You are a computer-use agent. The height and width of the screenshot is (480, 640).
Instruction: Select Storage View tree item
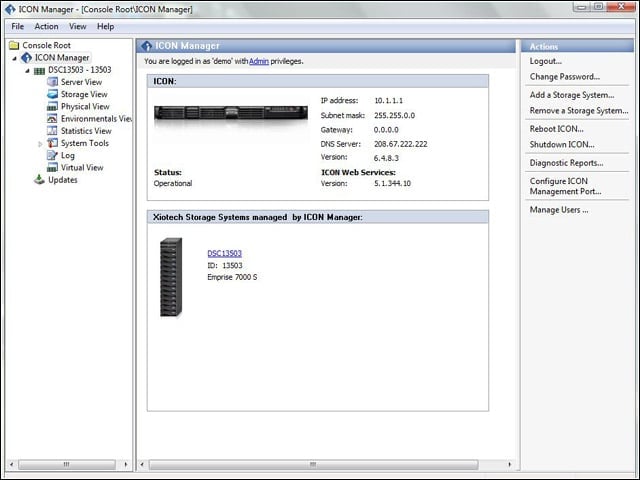tap(84, 94)
